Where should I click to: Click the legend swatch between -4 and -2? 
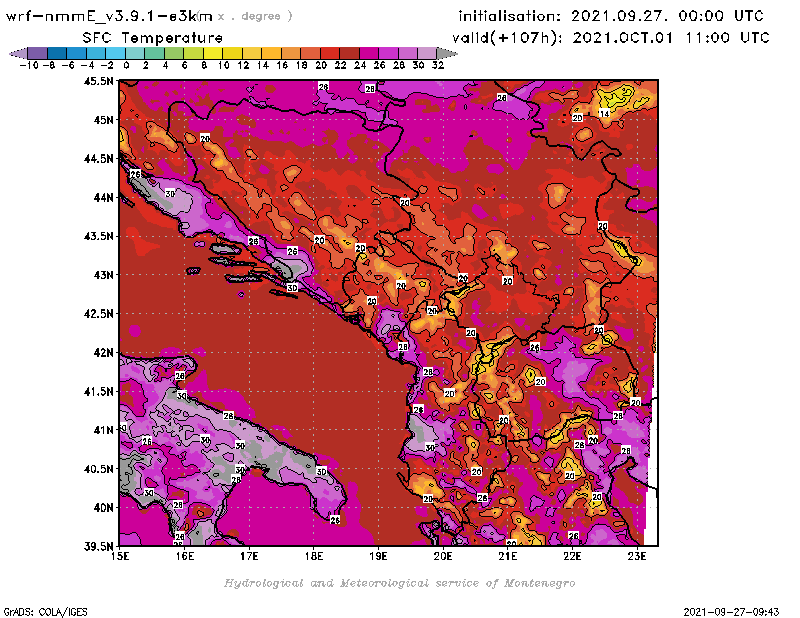coord(96,53)
